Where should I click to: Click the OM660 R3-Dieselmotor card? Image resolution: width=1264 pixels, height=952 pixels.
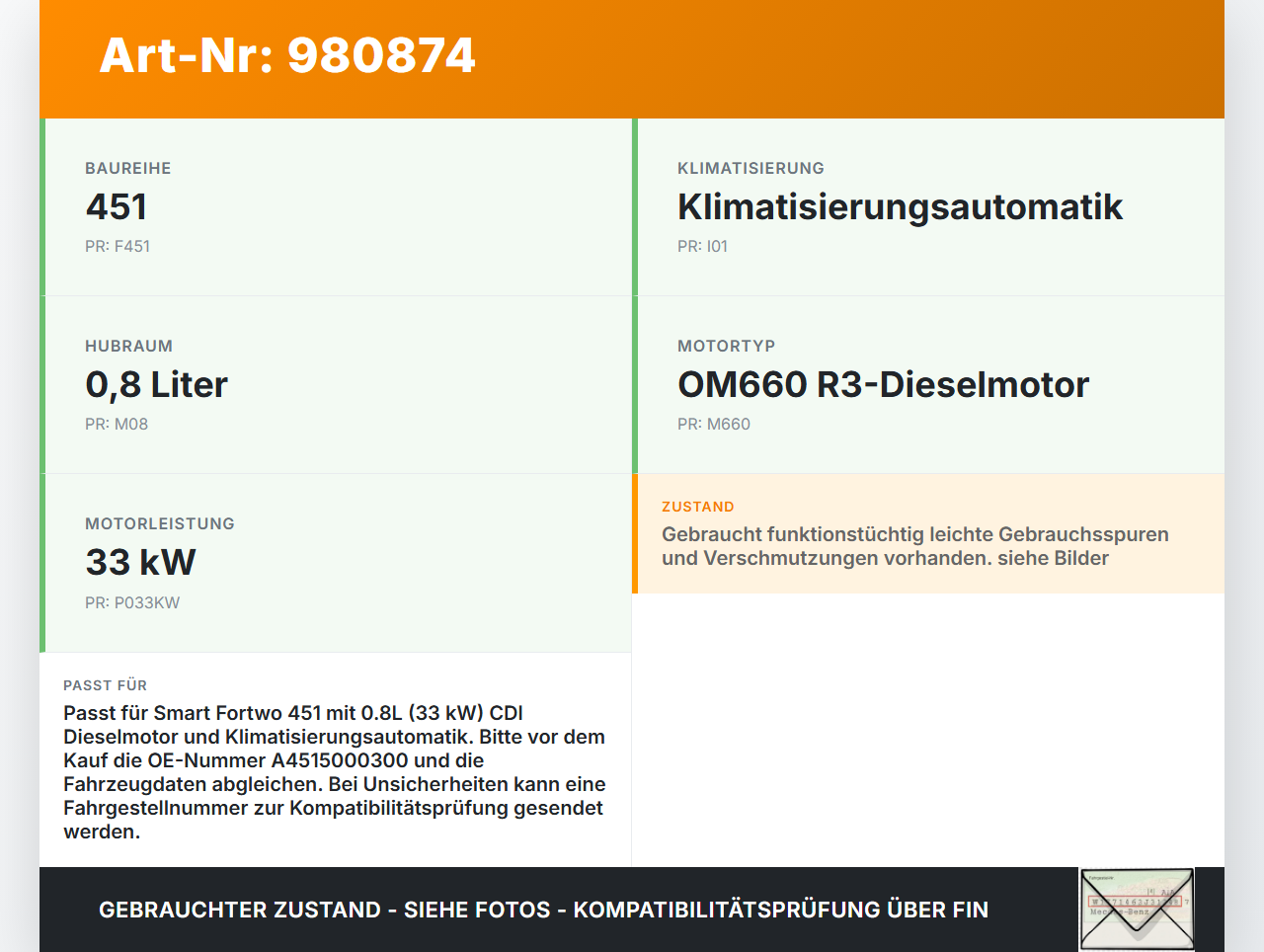click(928, 384)
